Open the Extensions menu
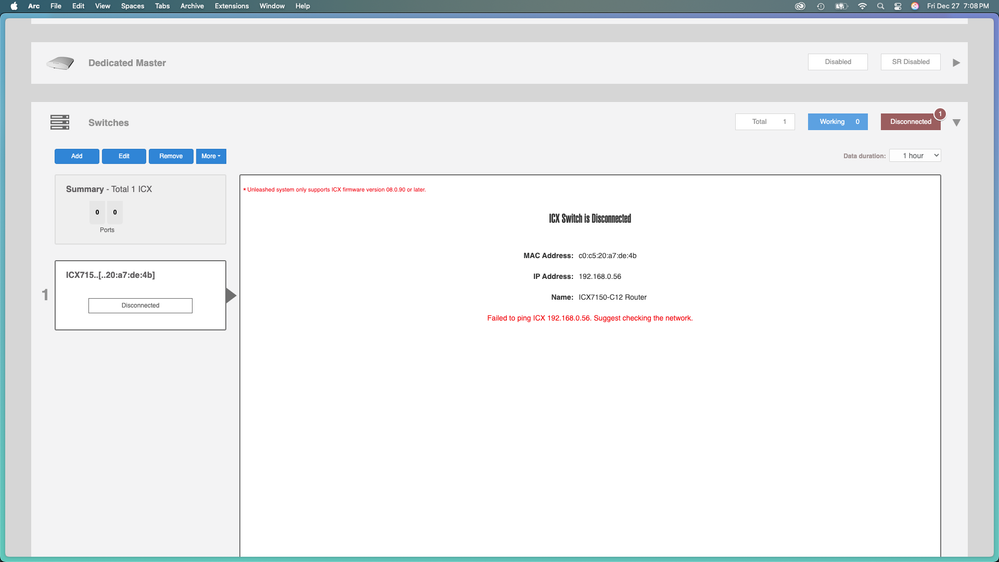Screen dimensions: 999x562 pos(231,6)
